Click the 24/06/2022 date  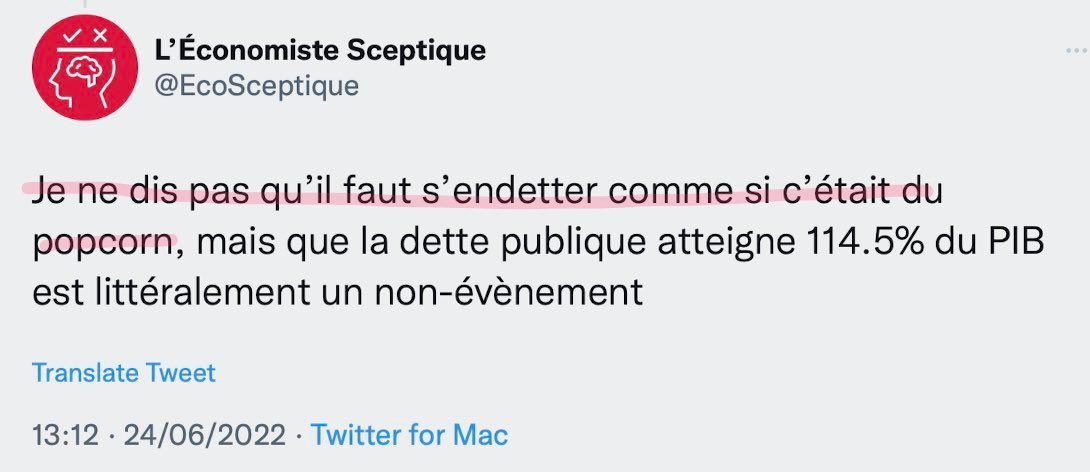(204, 436)
